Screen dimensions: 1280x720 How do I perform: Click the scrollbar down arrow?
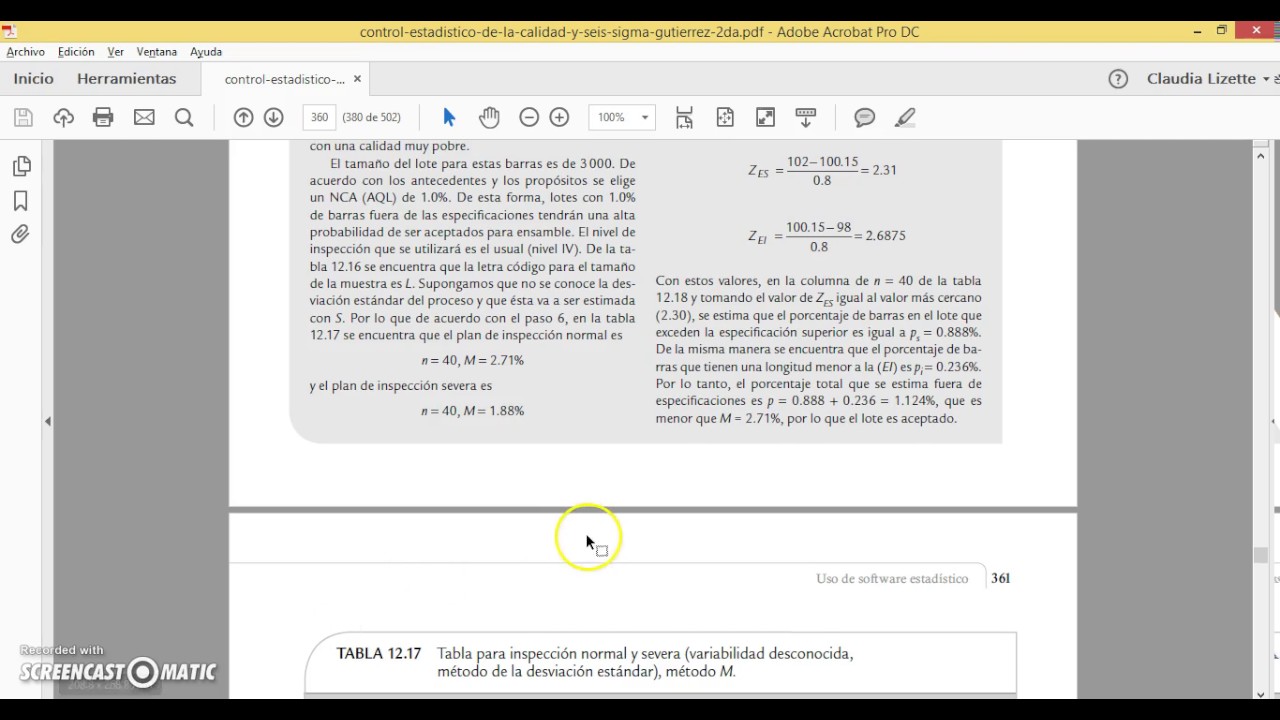click(1261, 693)
